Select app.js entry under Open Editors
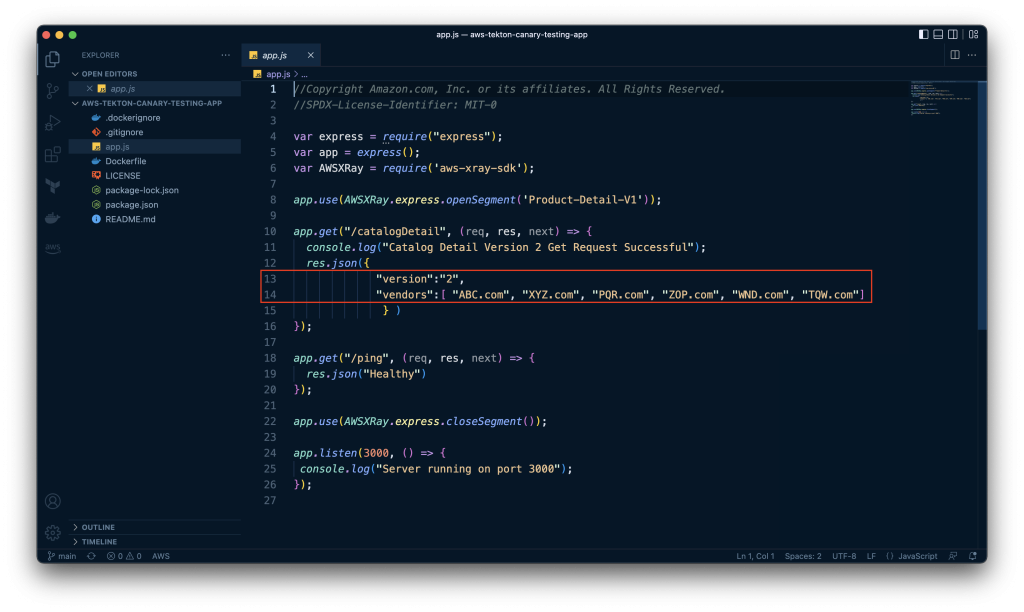This screenshot has height=612, width=1024. tap(155, 88)
